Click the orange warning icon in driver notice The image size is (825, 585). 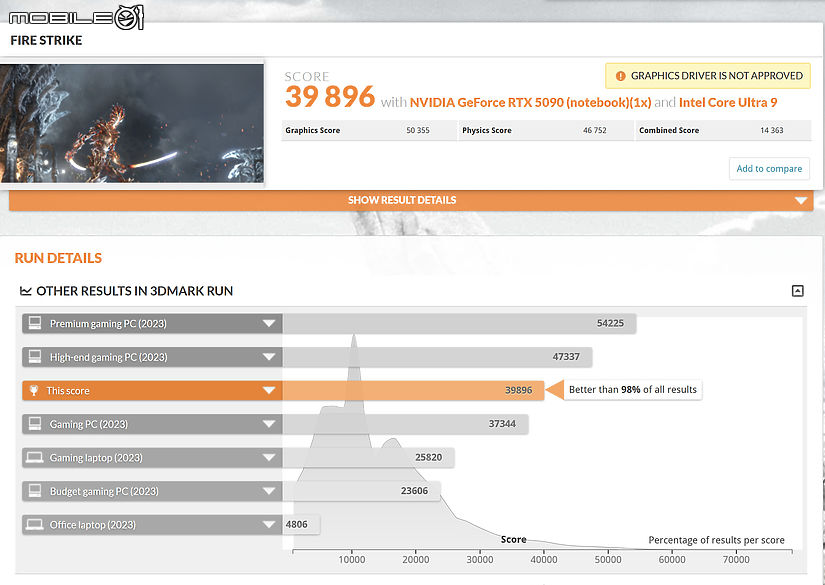click(x=620, y=76)
